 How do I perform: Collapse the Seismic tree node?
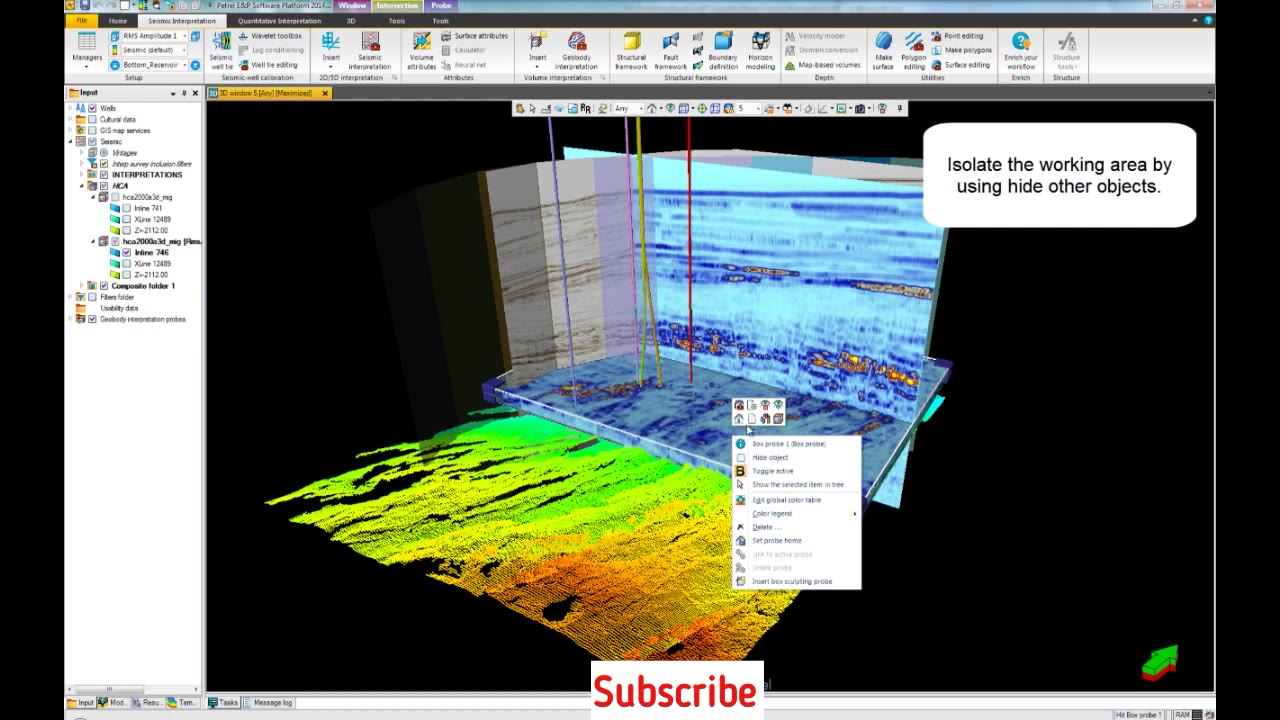[71, 141]
